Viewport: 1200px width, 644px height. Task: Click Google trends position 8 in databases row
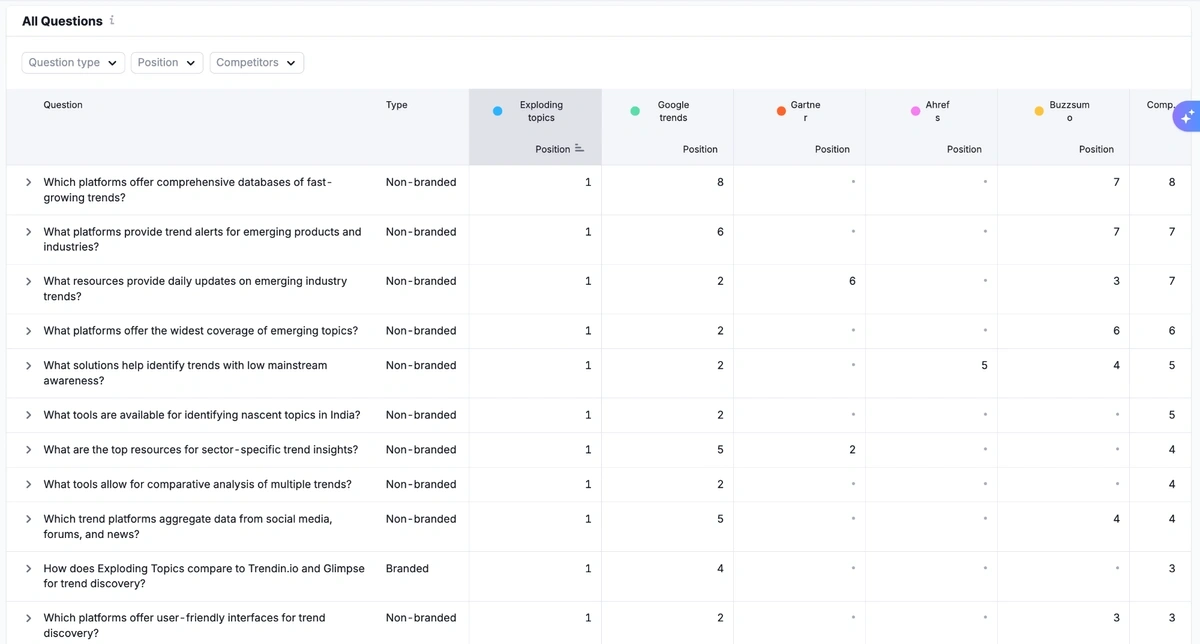720,182
